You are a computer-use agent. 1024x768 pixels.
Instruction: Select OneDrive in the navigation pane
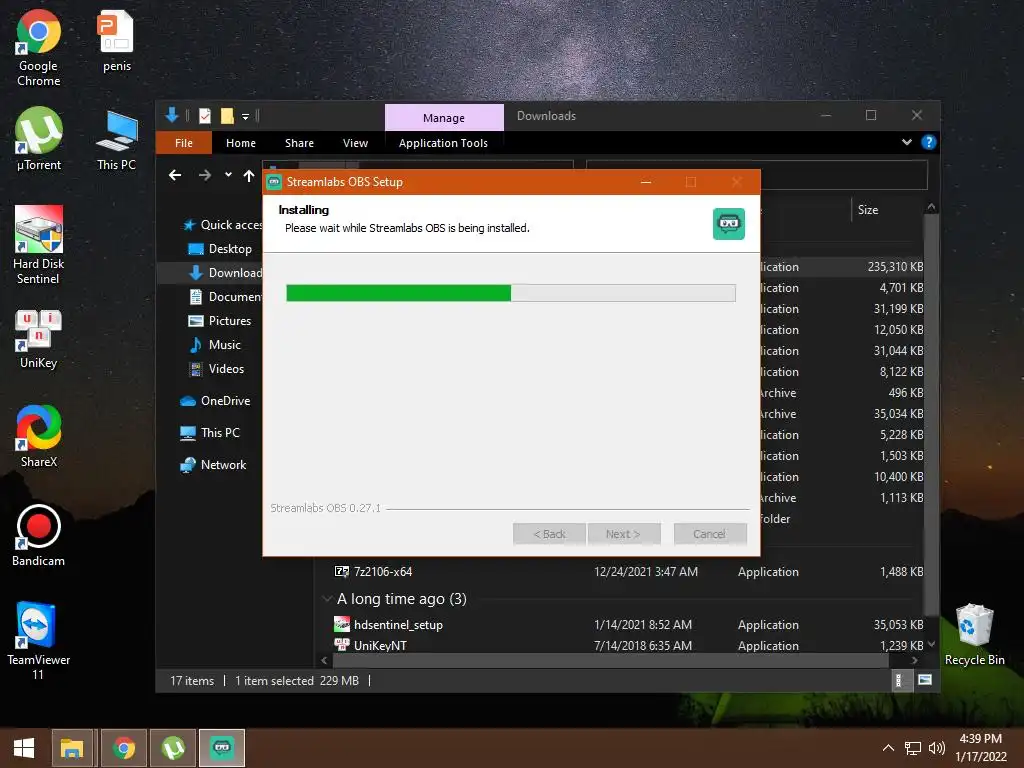coord(216,401)
